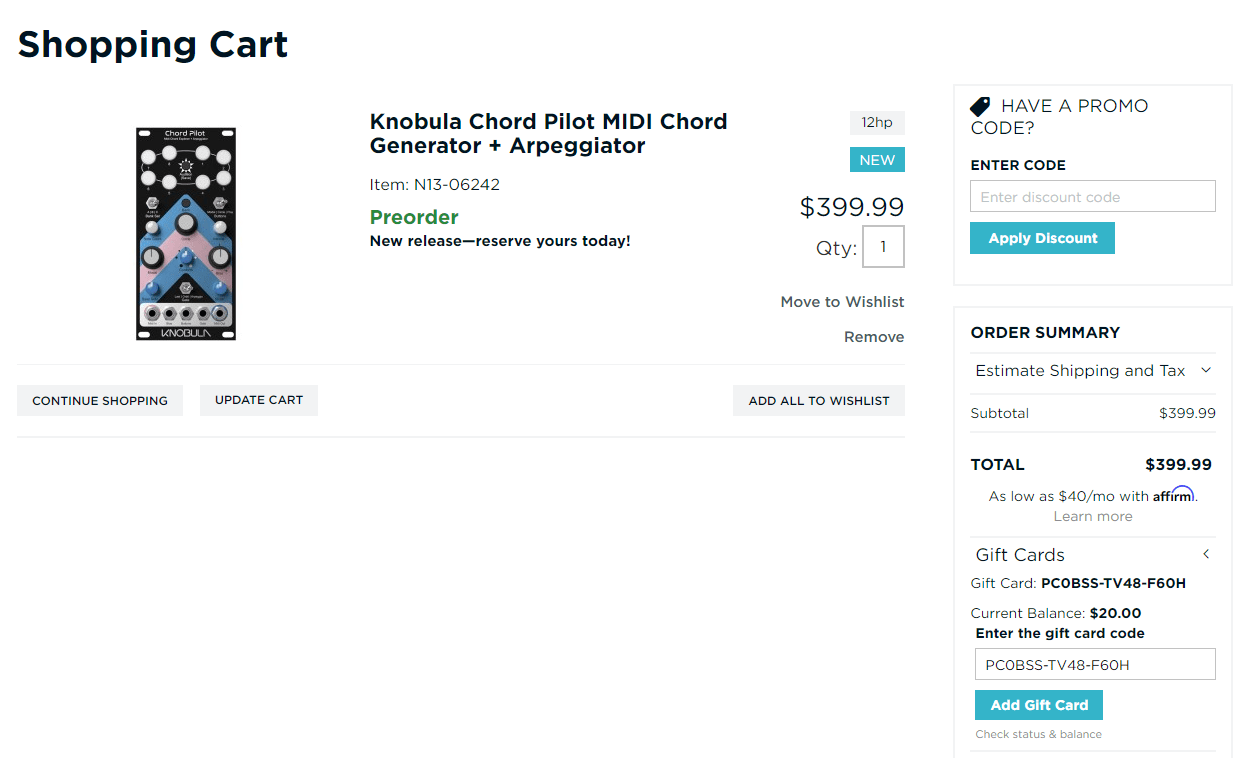Apply the entered discount code
Image resolution: width=1249 pixels, height=758 pixels.
pos(1042,237)
